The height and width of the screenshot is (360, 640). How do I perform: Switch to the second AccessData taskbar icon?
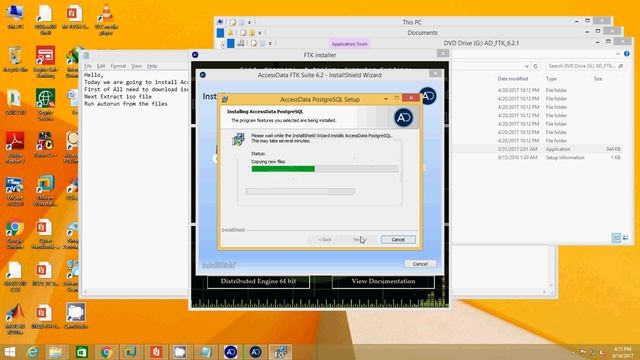(256, 352)
